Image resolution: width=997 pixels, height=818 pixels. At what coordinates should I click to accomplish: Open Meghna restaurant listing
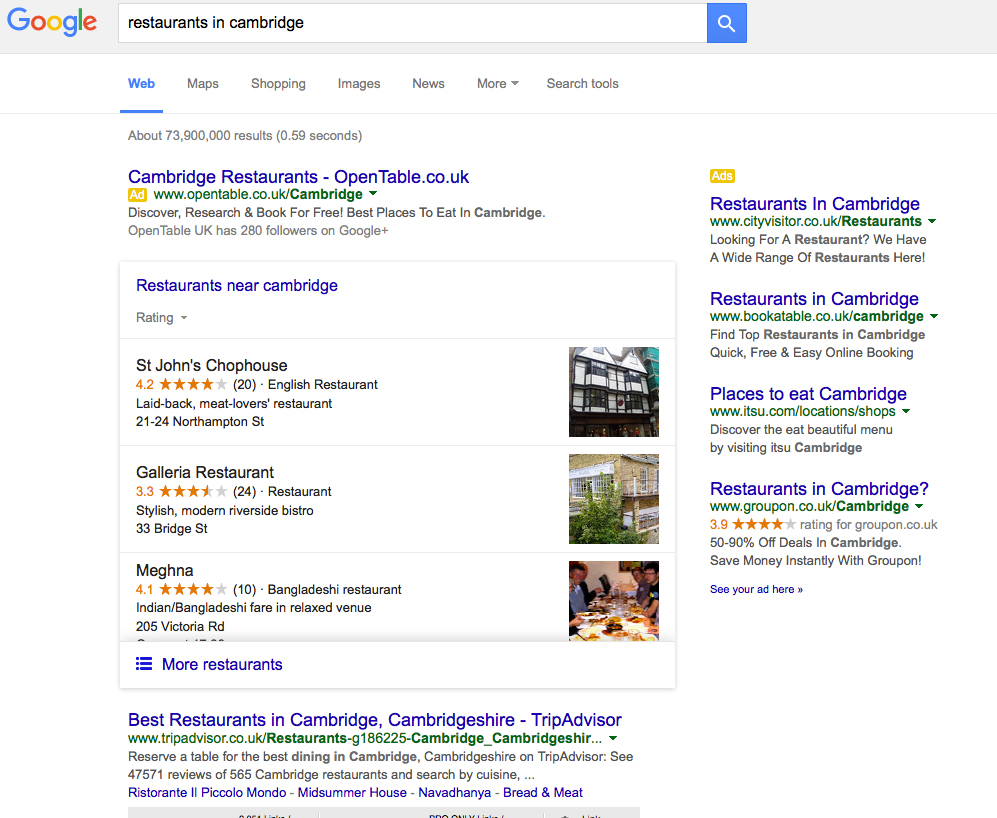[x=165, y=571]
